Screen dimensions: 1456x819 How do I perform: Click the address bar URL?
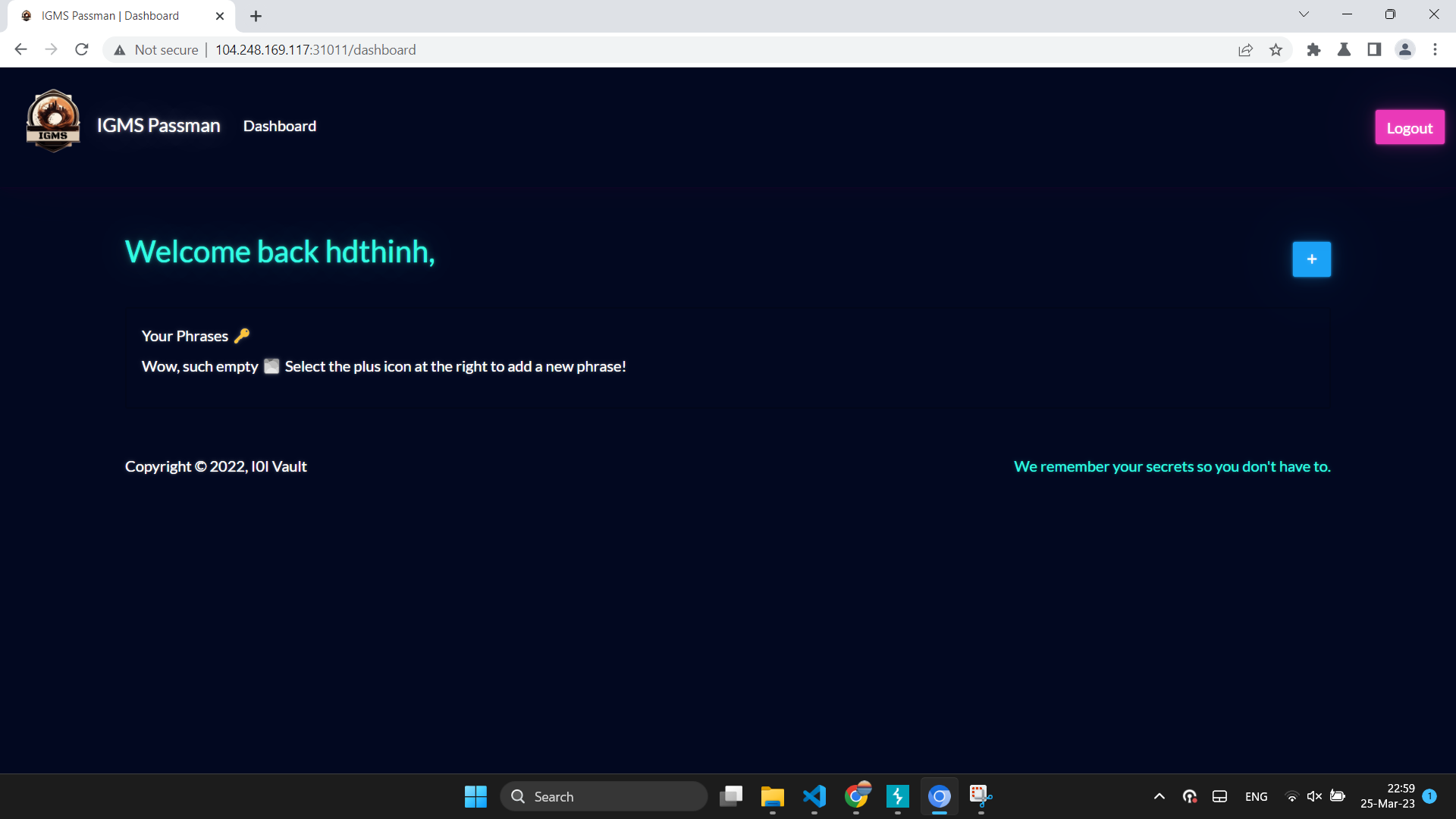[315, 50]
